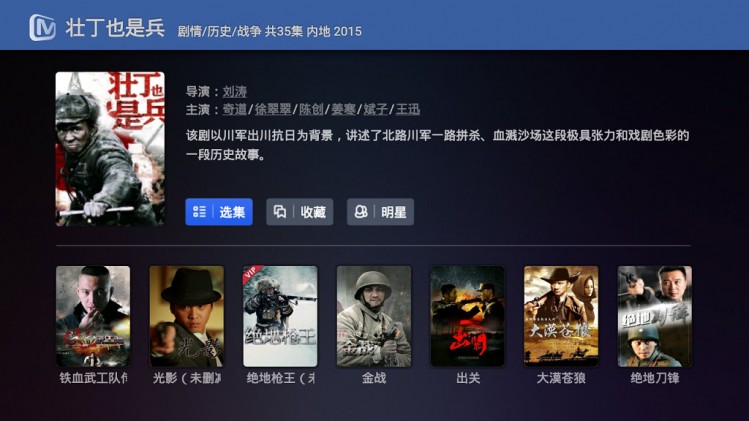
Task: Click the Mango TV logo icon
Action: point(43,27)
